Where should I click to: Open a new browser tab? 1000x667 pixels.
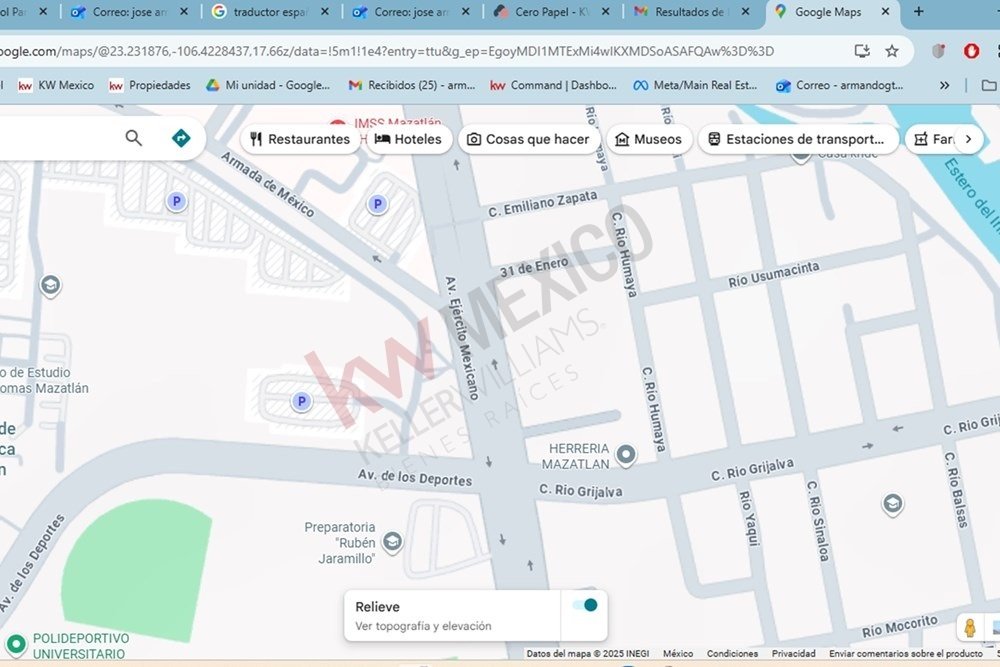918,11
